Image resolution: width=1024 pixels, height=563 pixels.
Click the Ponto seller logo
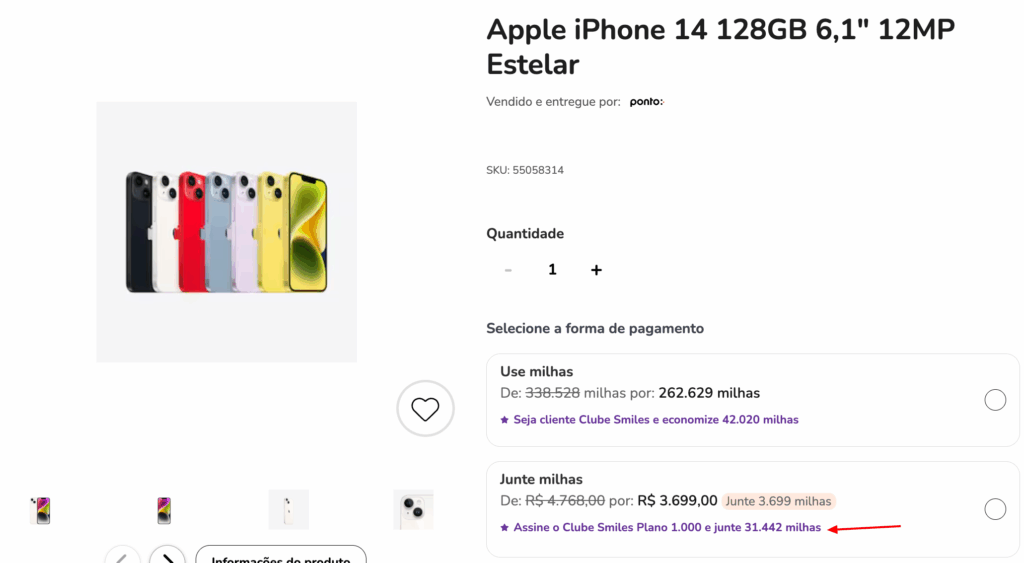646,102
